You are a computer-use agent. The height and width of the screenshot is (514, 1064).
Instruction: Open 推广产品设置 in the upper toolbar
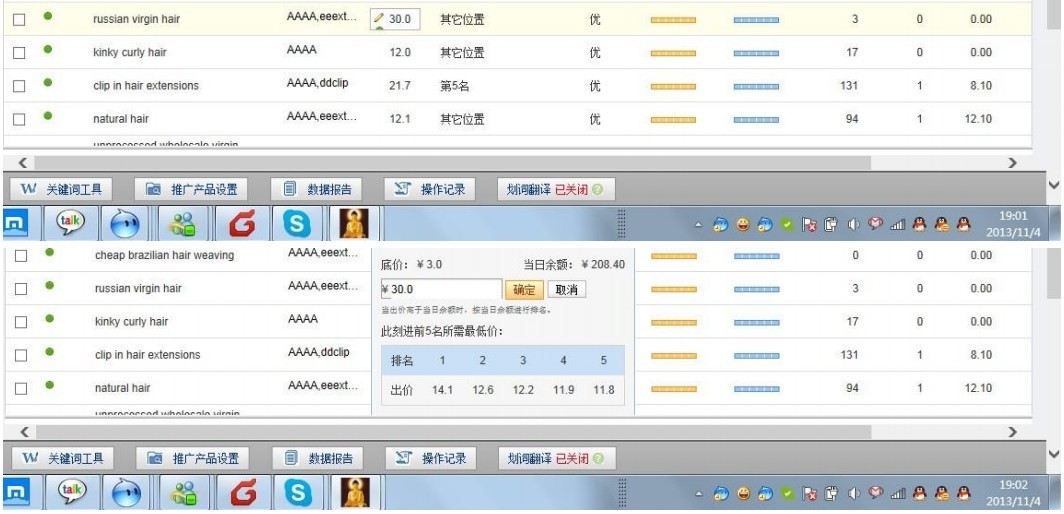point(191,189)
